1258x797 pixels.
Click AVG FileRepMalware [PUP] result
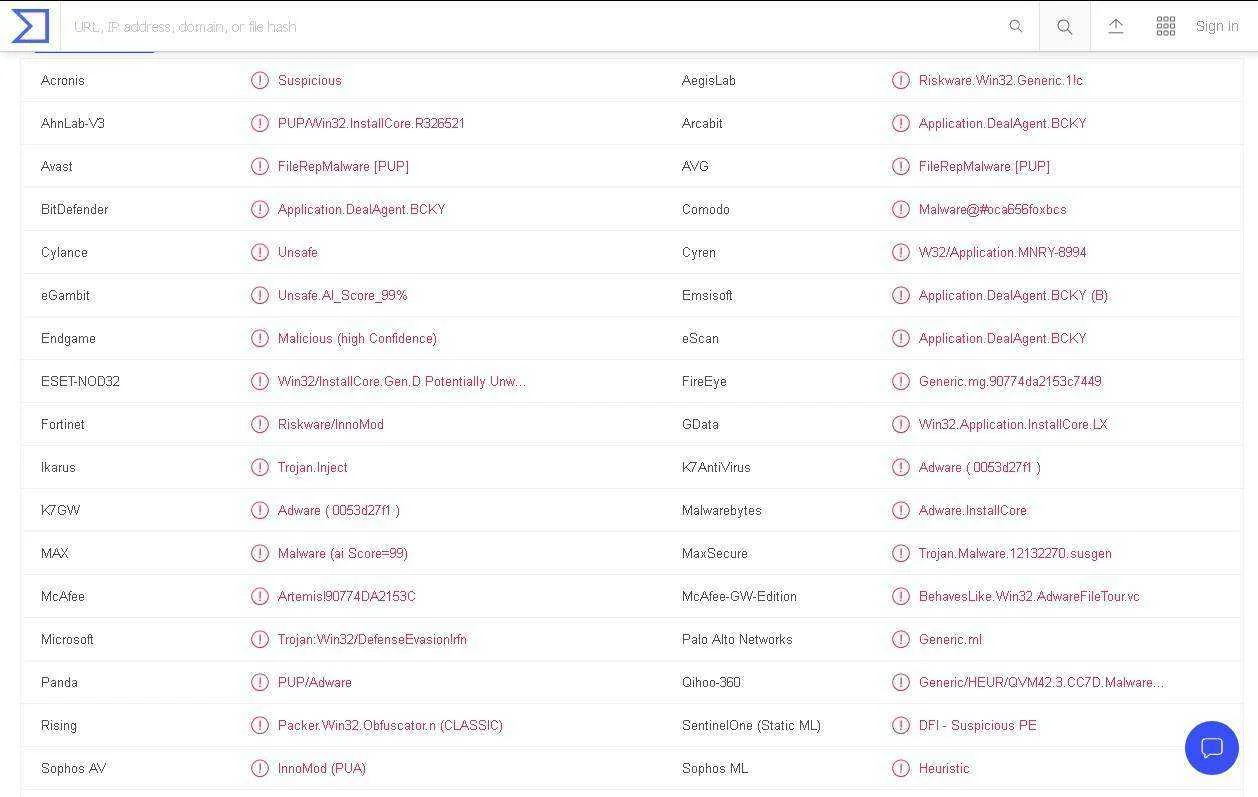(x=984, y=166)
